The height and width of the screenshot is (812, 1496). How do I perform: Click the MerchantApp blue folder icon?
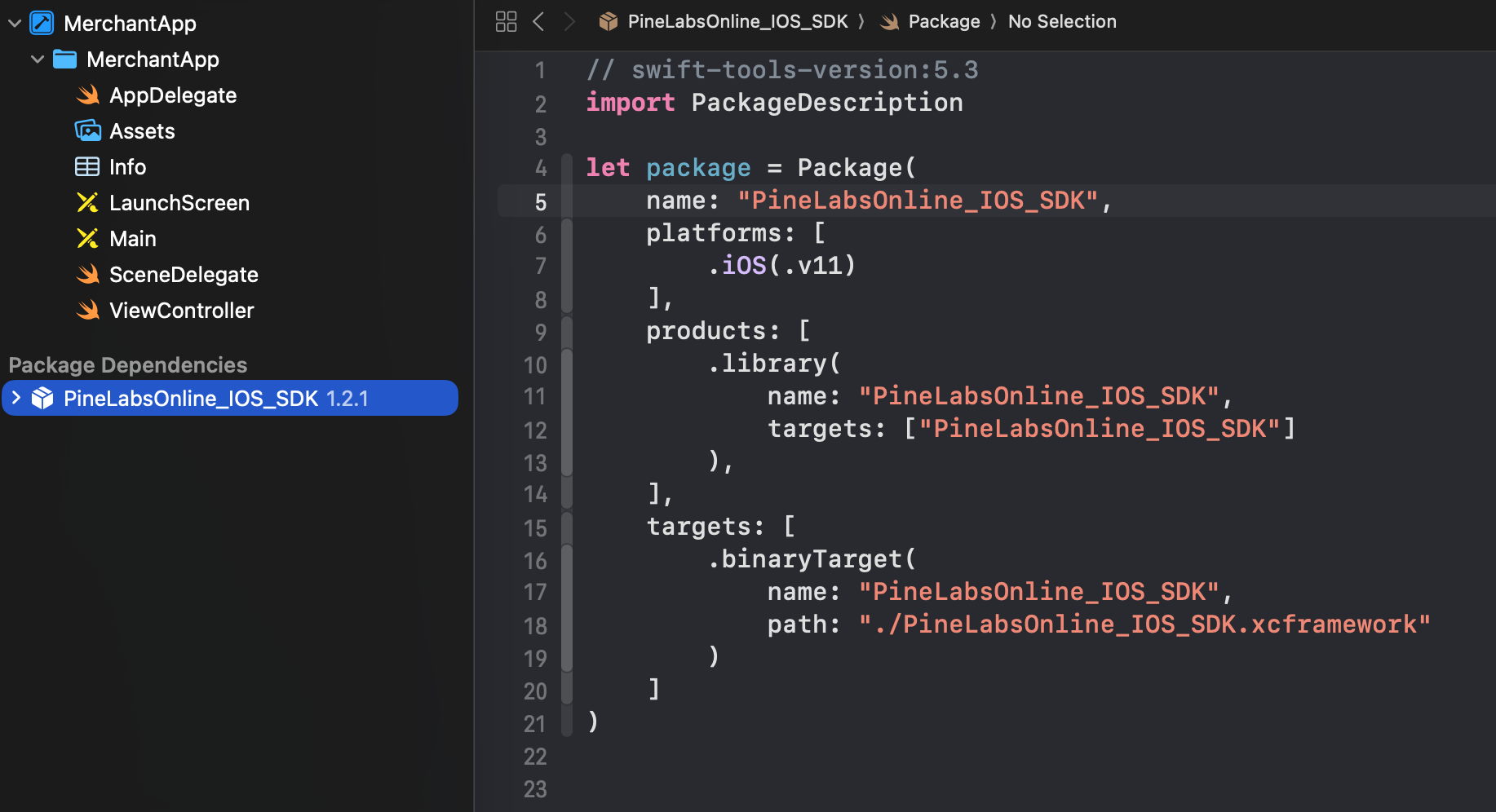tap(64, 59)
